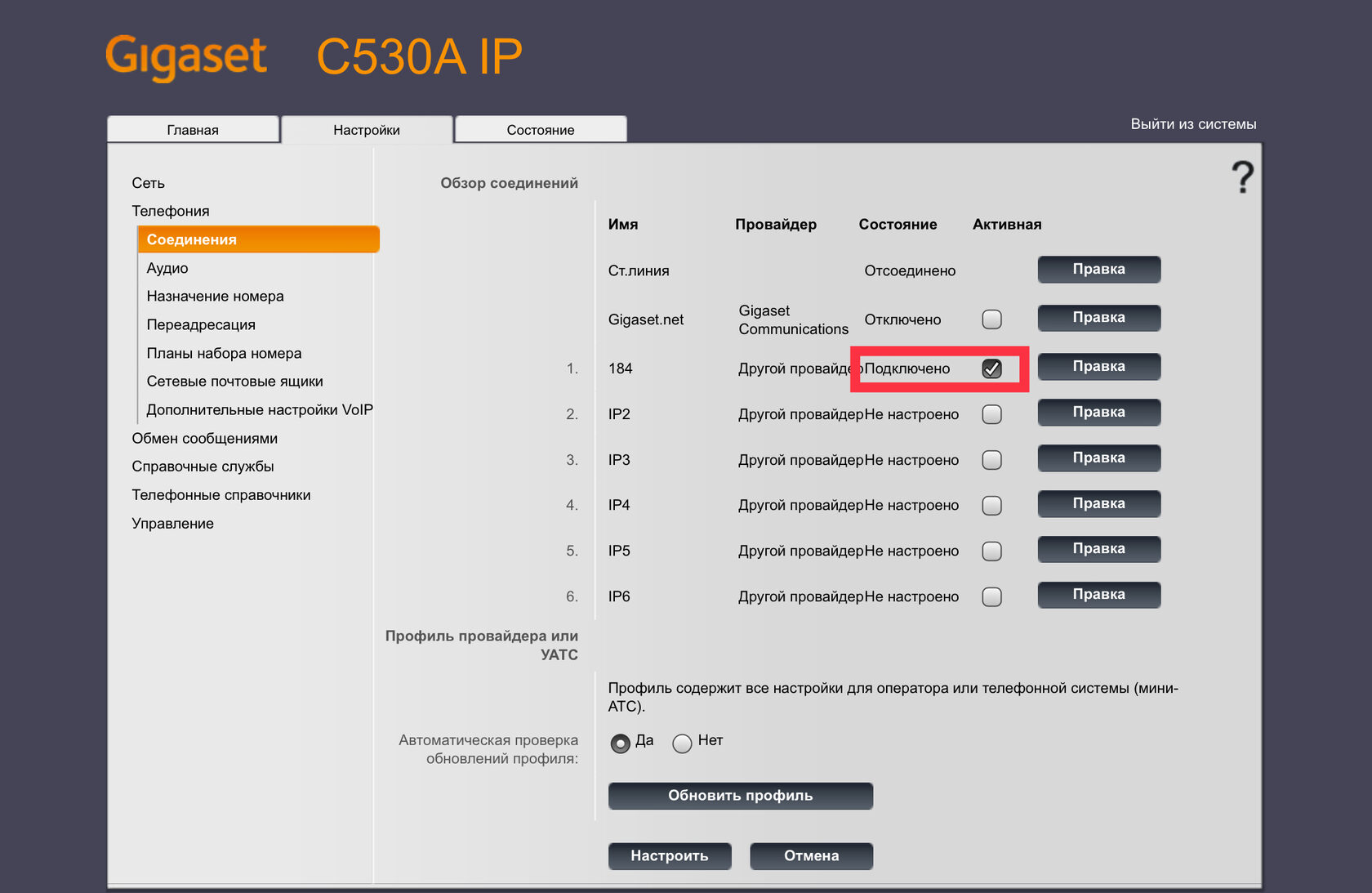
Task: Enable the Gigaset.net connection checkbox
Action: [991, 319]
